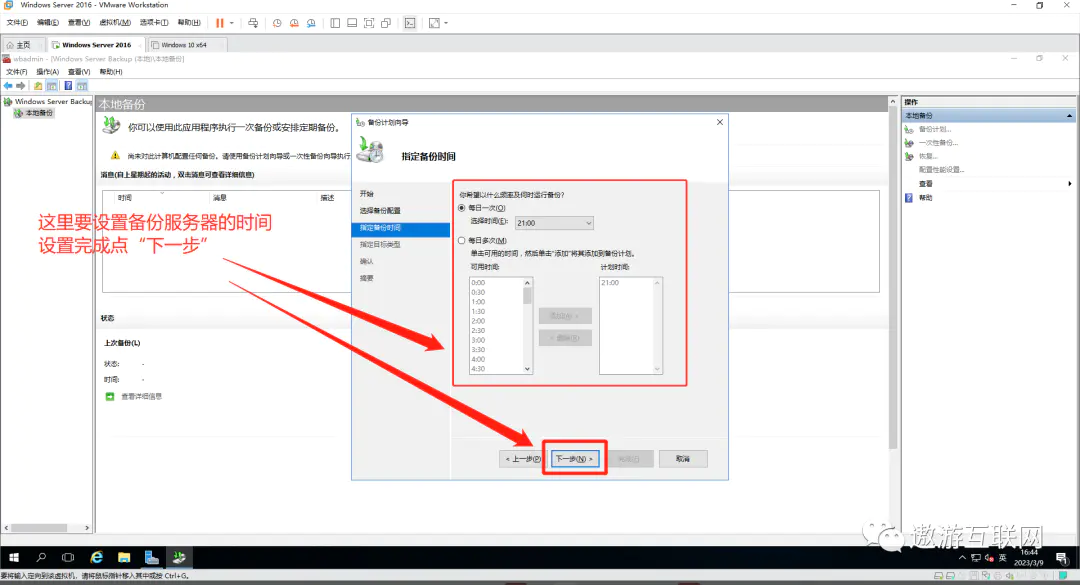
Task: Select 本地备份 in the left tree
Action: pos(40,113)
